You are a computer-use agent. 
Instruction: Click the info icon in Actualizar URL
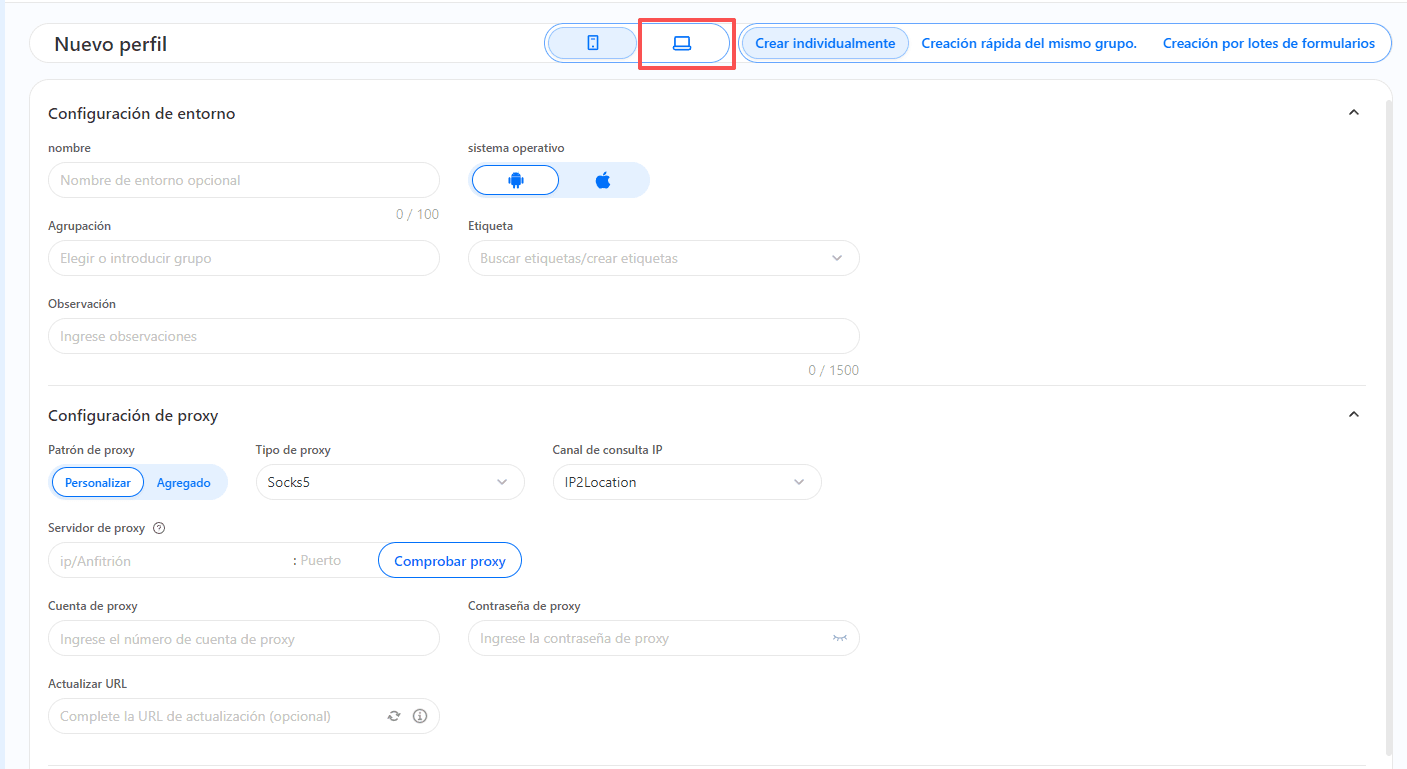pyautogui.click(x=420, y=716)
